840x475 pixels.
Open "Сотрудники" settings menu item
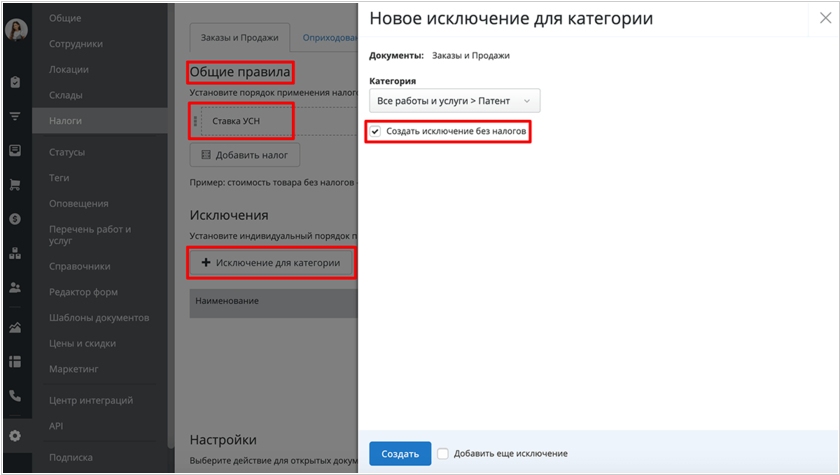coord(76,44)
